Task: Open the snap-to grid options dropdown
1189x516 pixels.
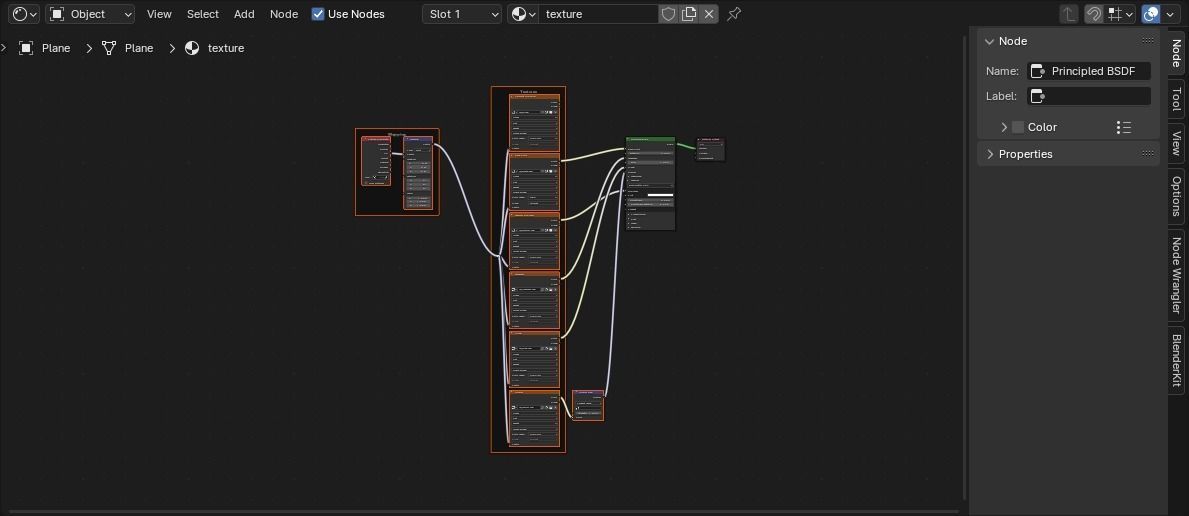Action: [1120, 14]
